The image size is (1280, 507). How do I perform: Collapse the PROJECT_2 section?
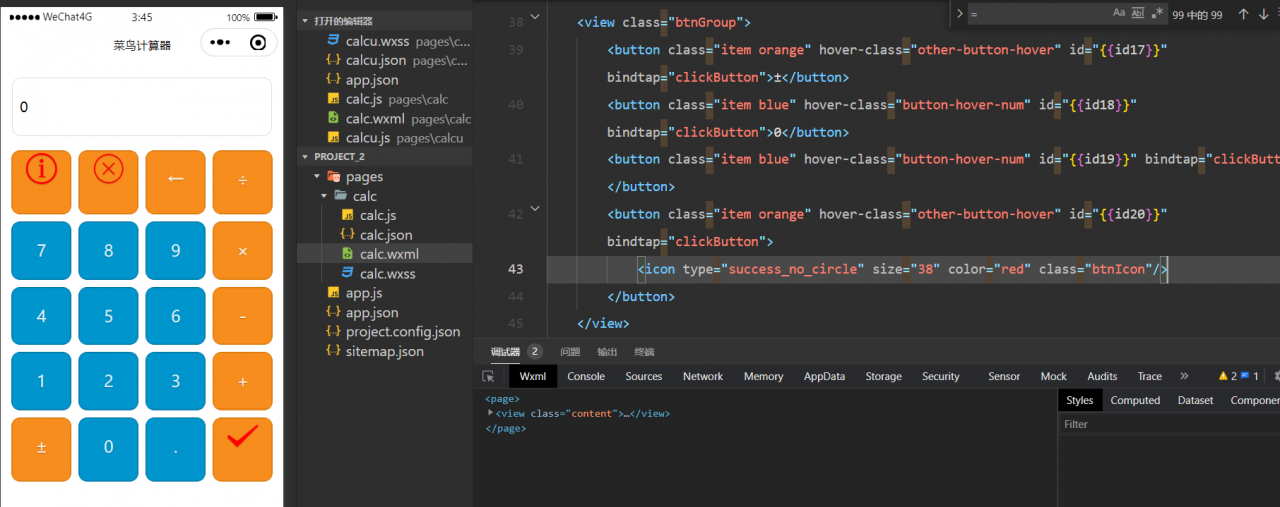tap(305, 157)
